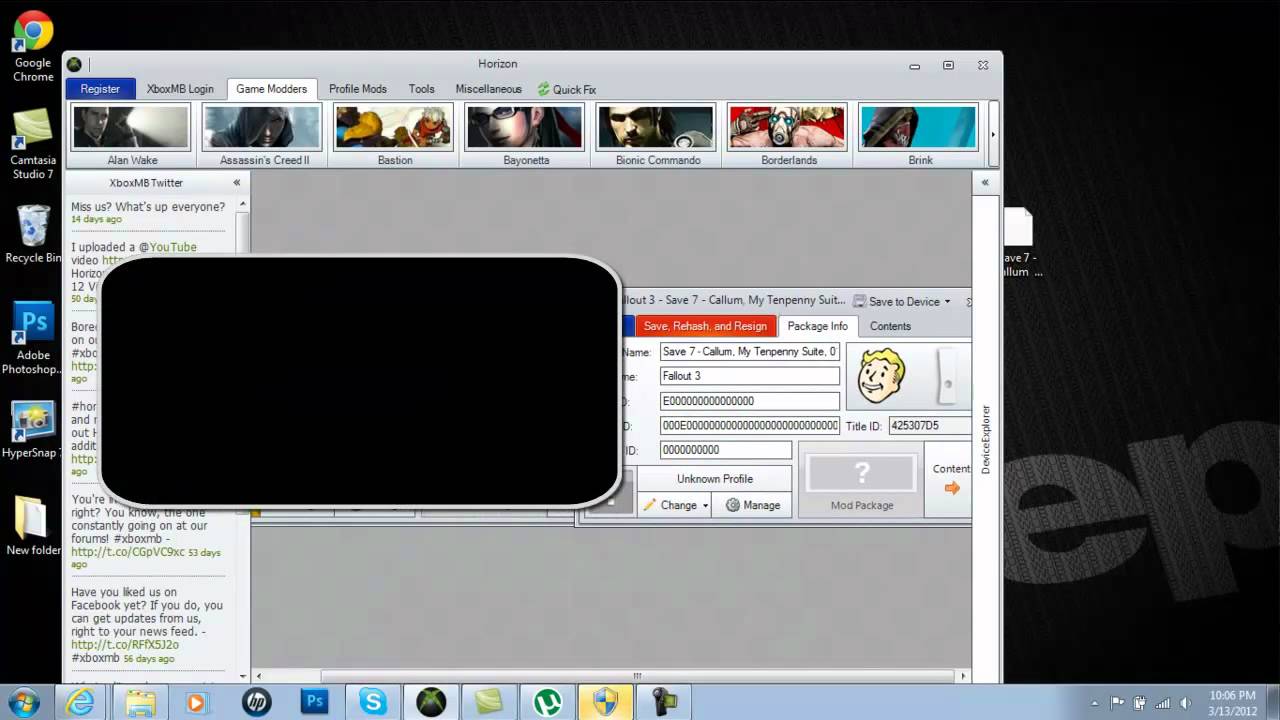Click the Title ID field 425307D5
The width and height of the screenshot is (1280, 720).
click(x=929, y=426)
